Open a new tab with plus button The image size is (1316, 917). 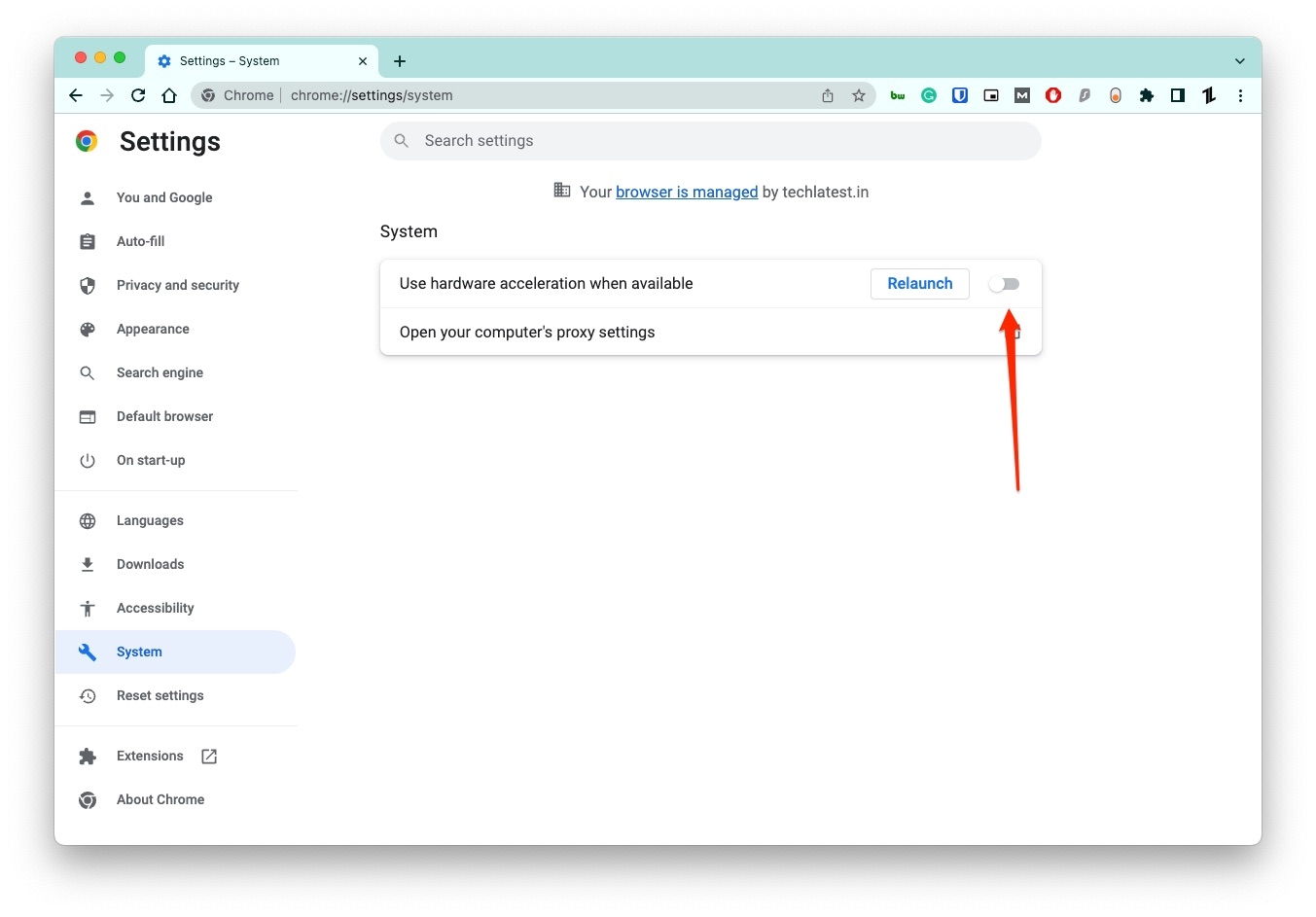coord(400,61)
